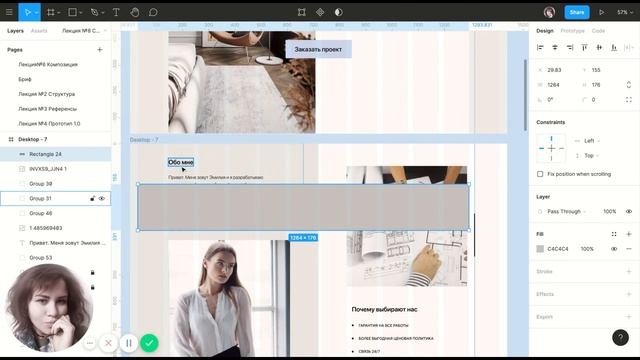The width and height of the screenshot is (640, 360).
Task: Select the Comment tool
Action: tap(153, 12)
